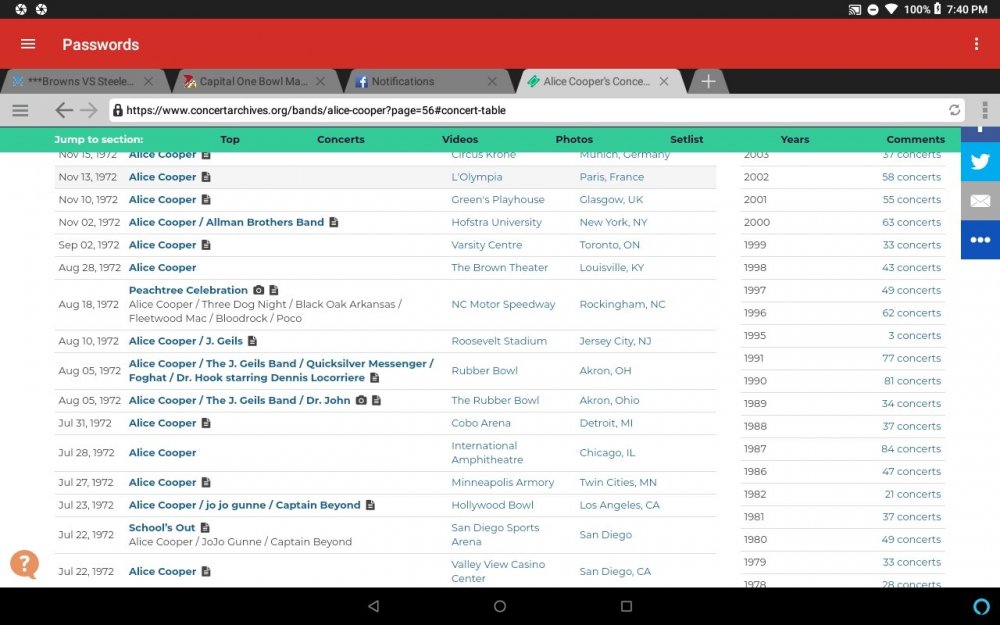Screen dimensions: 1000x625
Task: Reload the page with refresh icon
Action: [x=954, y=110]
